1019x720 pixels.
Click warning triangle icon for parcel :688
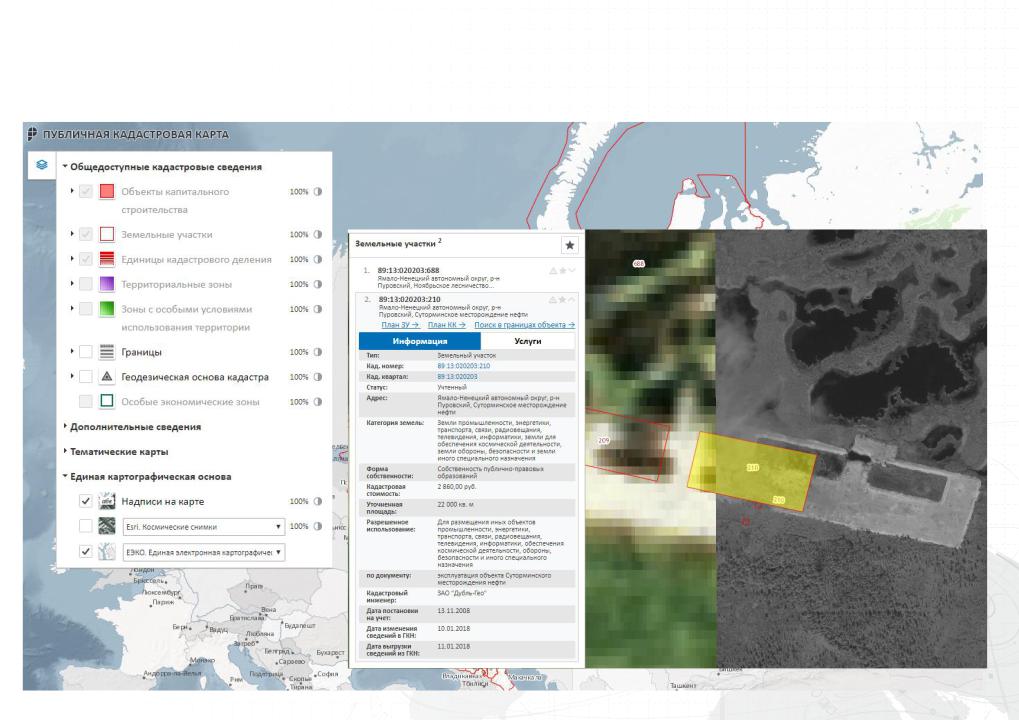553,270
